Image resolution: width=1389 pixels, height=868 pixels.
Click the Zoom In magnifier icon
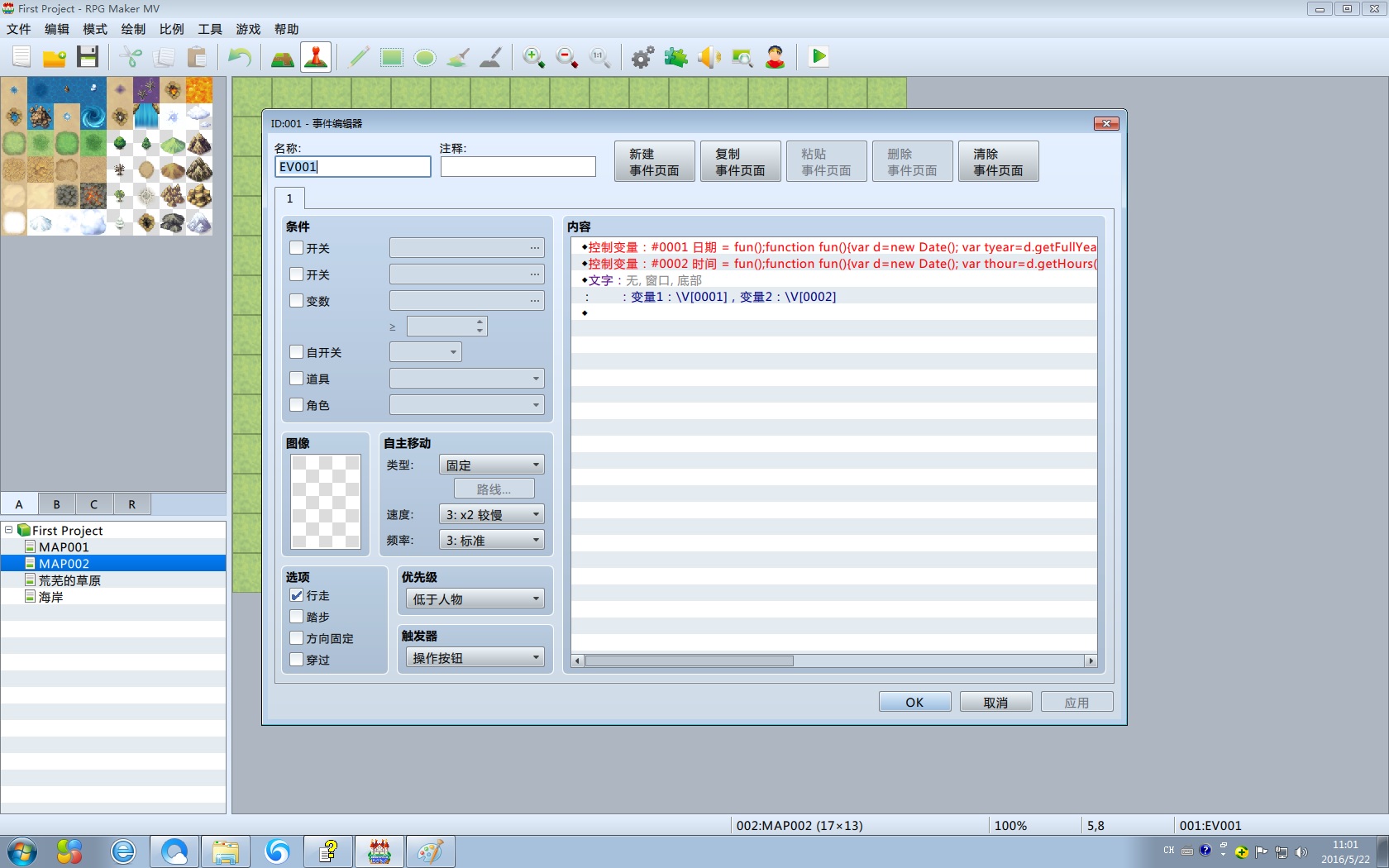(533, 57)
